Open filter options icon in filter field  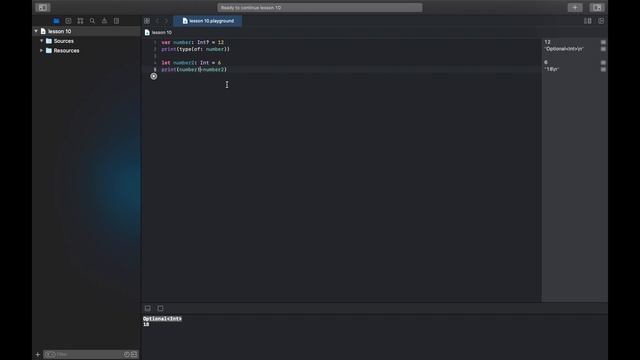(x=50, y=354)
